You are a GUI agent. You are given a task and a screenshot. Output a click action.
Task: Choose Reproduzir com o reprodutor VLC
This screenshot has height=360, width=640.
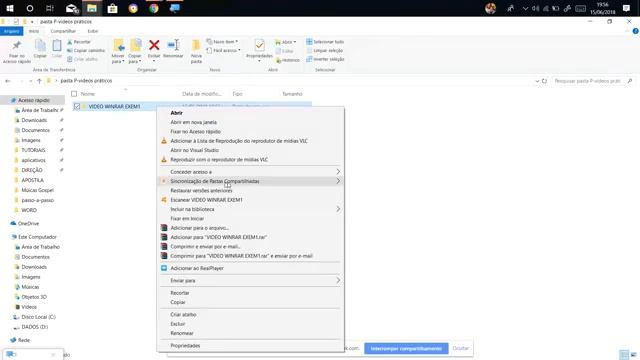(250, 160)
